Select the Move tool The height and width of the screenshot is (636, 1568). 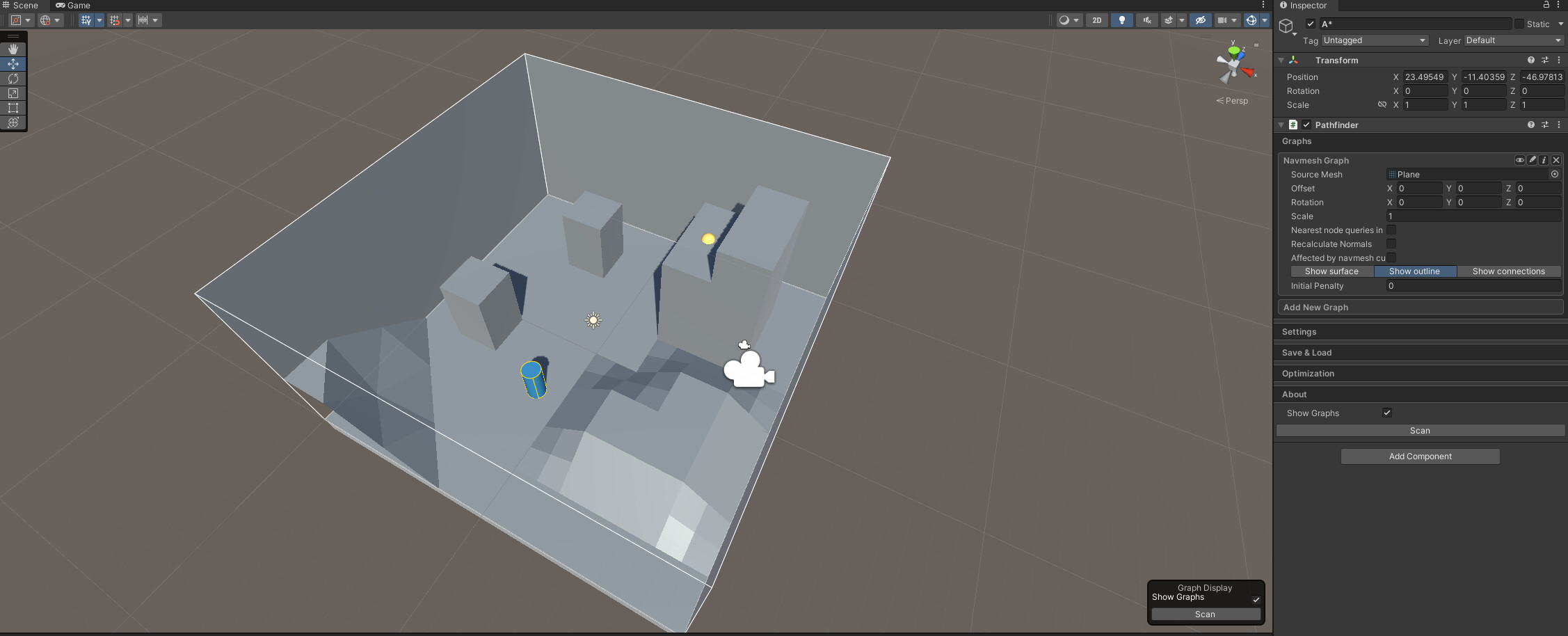(13, 63)
